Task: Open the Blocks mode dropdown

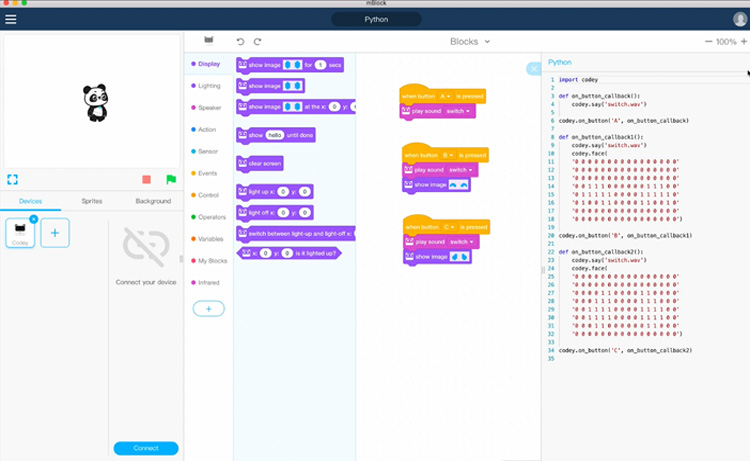Action: click(x=470, y=42)
